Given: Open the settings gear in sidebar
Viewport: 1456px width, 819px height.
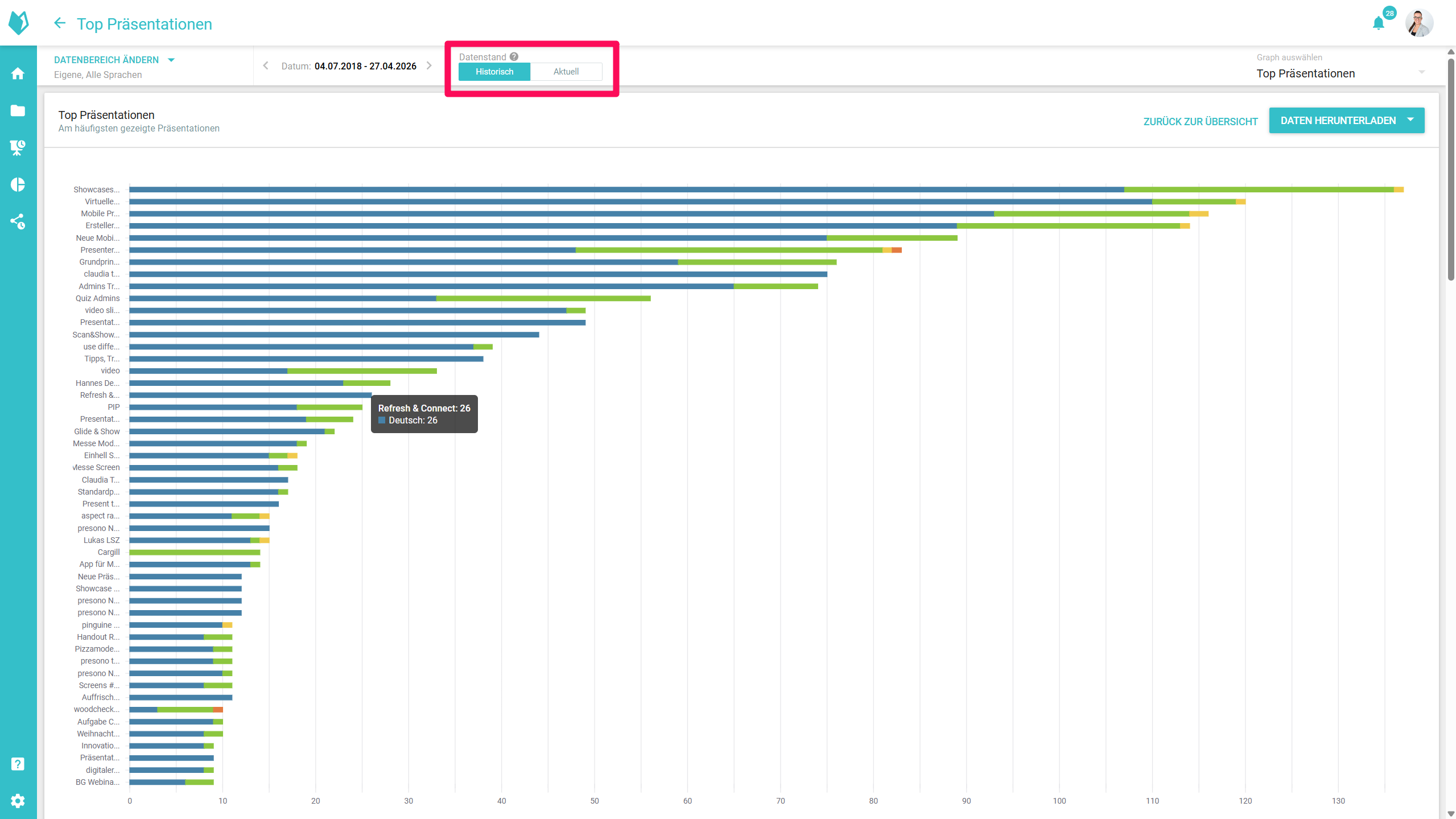Looking at the screenshot, I should pos(18,801).
